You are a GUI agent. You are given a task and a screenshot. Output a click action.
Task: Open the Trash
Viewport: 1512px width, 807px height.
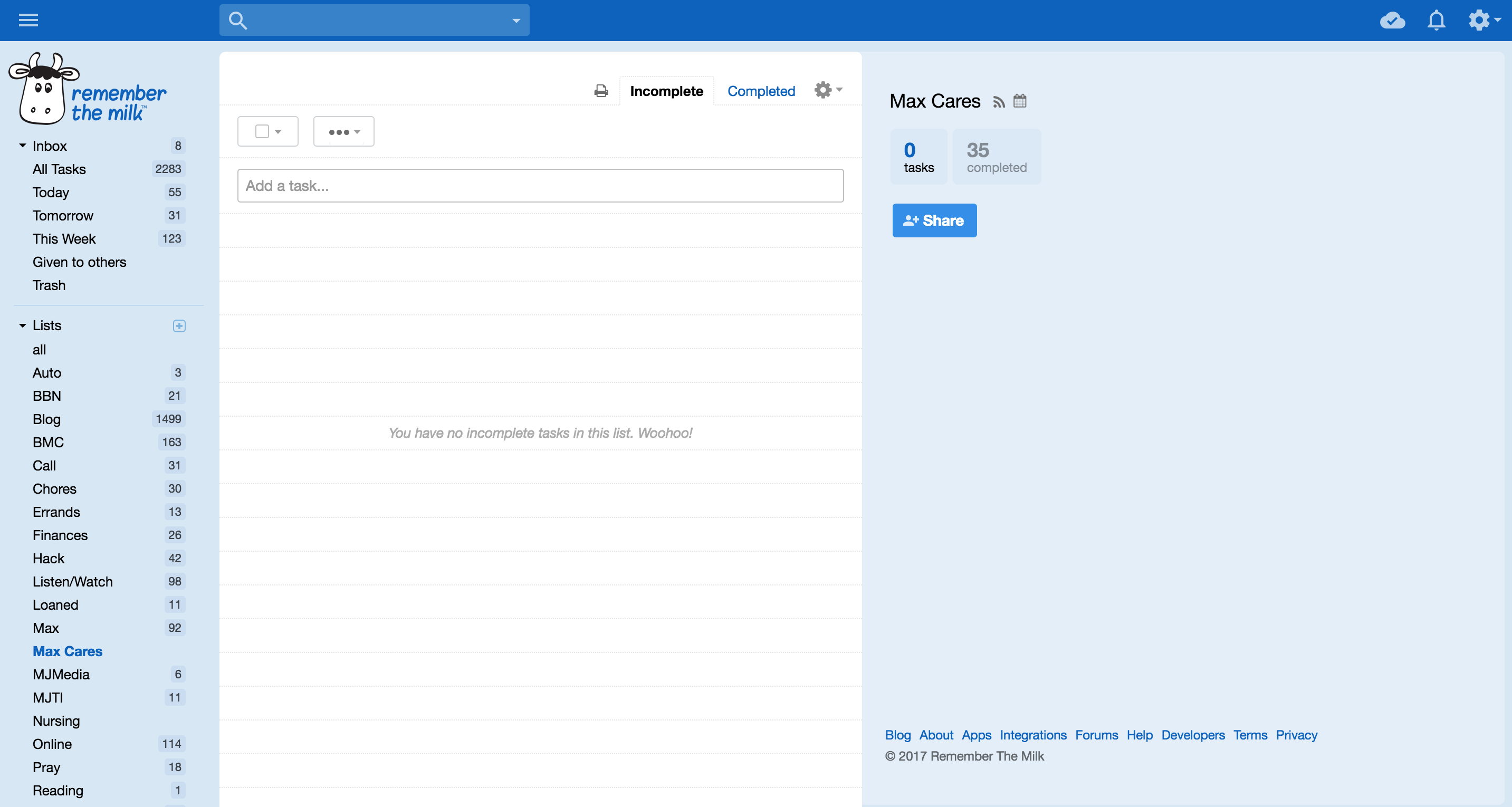point(49,285)
